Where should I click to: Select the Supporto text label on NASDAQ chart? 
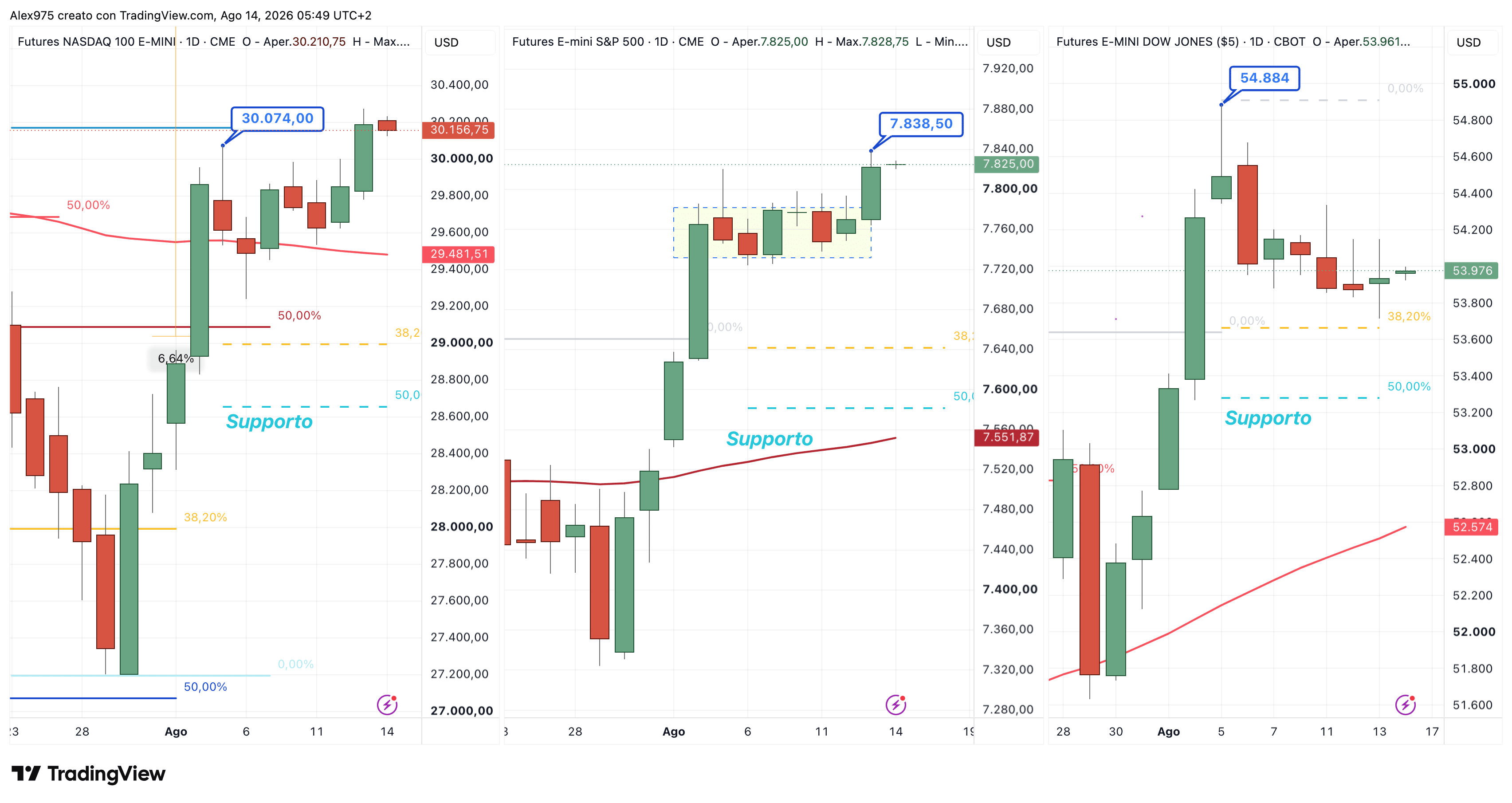269,421
